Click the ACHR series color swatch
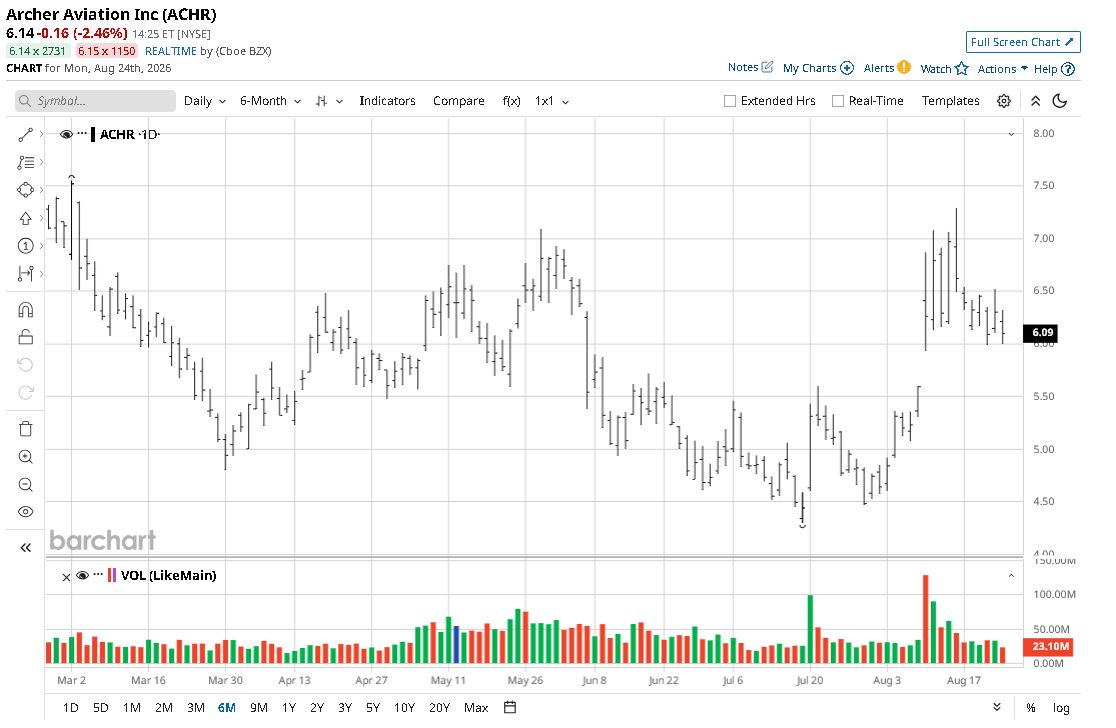1116x728 pixels. point(93,134)
